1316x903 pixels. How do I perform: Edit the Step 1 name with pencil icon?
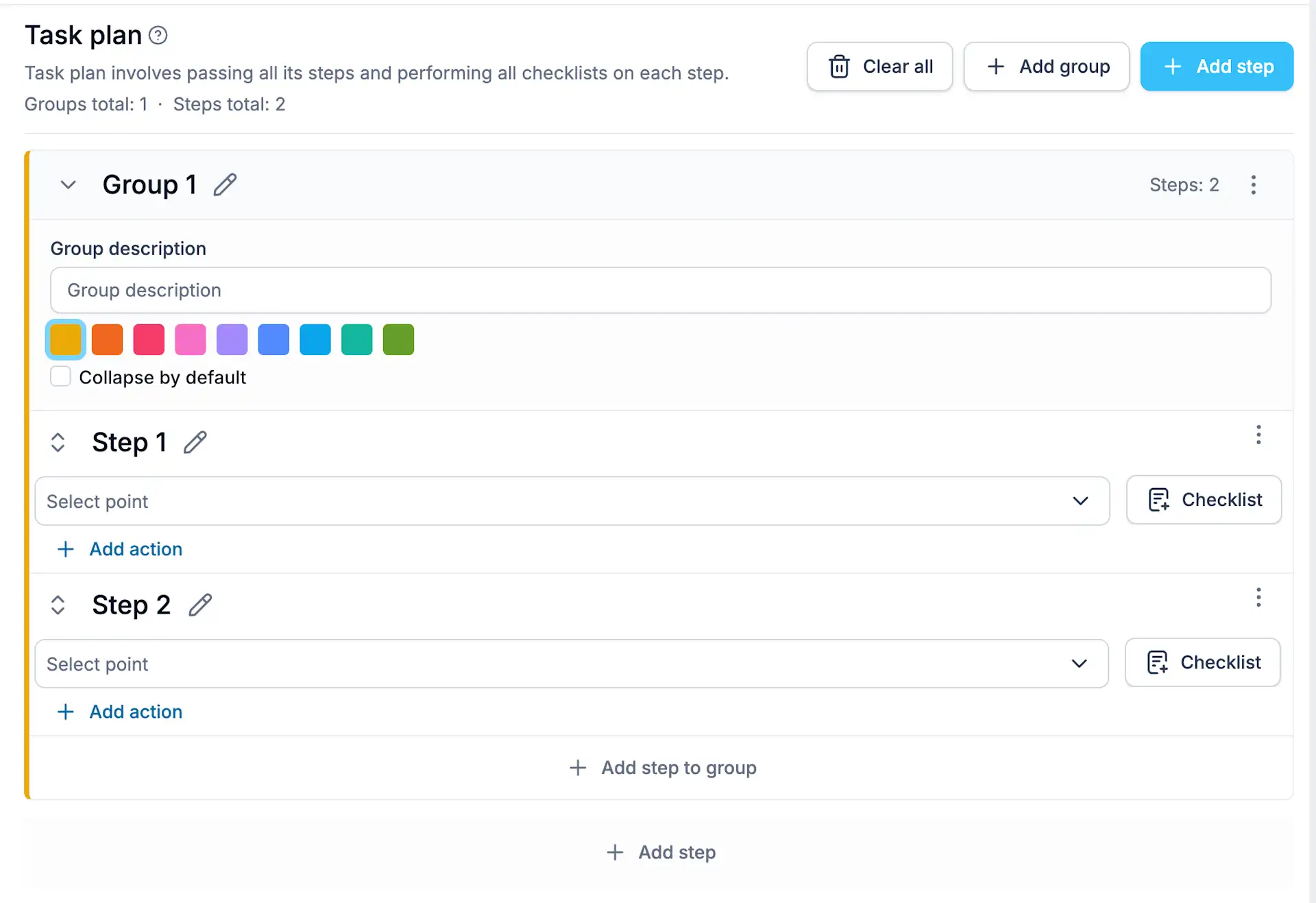(x=195, y=442)
